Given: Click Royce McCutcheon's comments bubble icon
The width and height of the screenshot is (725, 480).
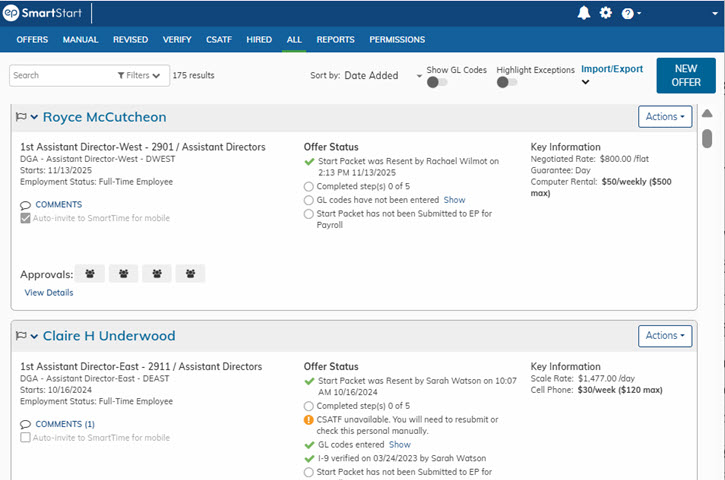Looking at the screenshot, I should pos(25,205).
